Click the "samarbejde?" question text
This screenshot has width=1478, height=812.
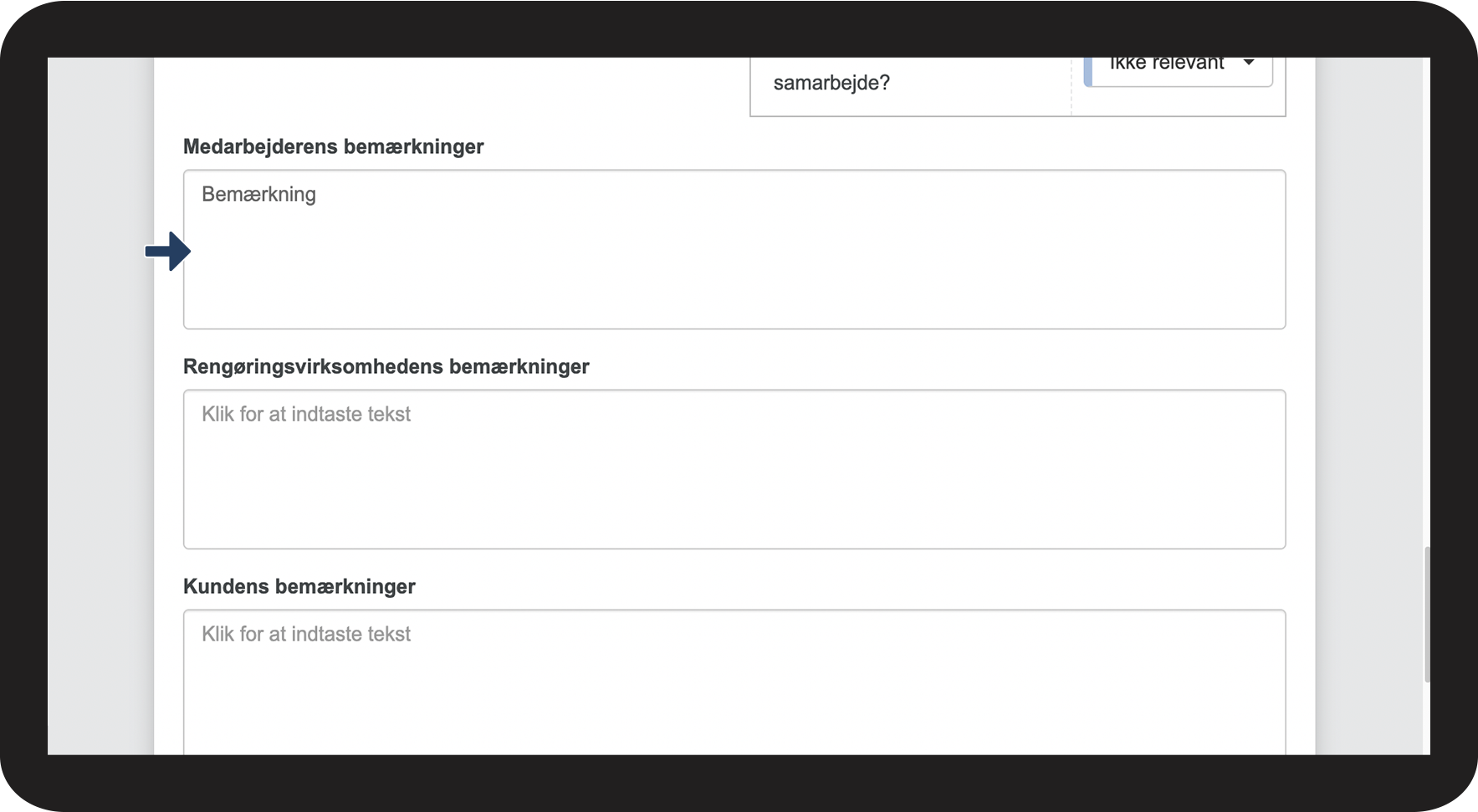[x=831, y=84]
